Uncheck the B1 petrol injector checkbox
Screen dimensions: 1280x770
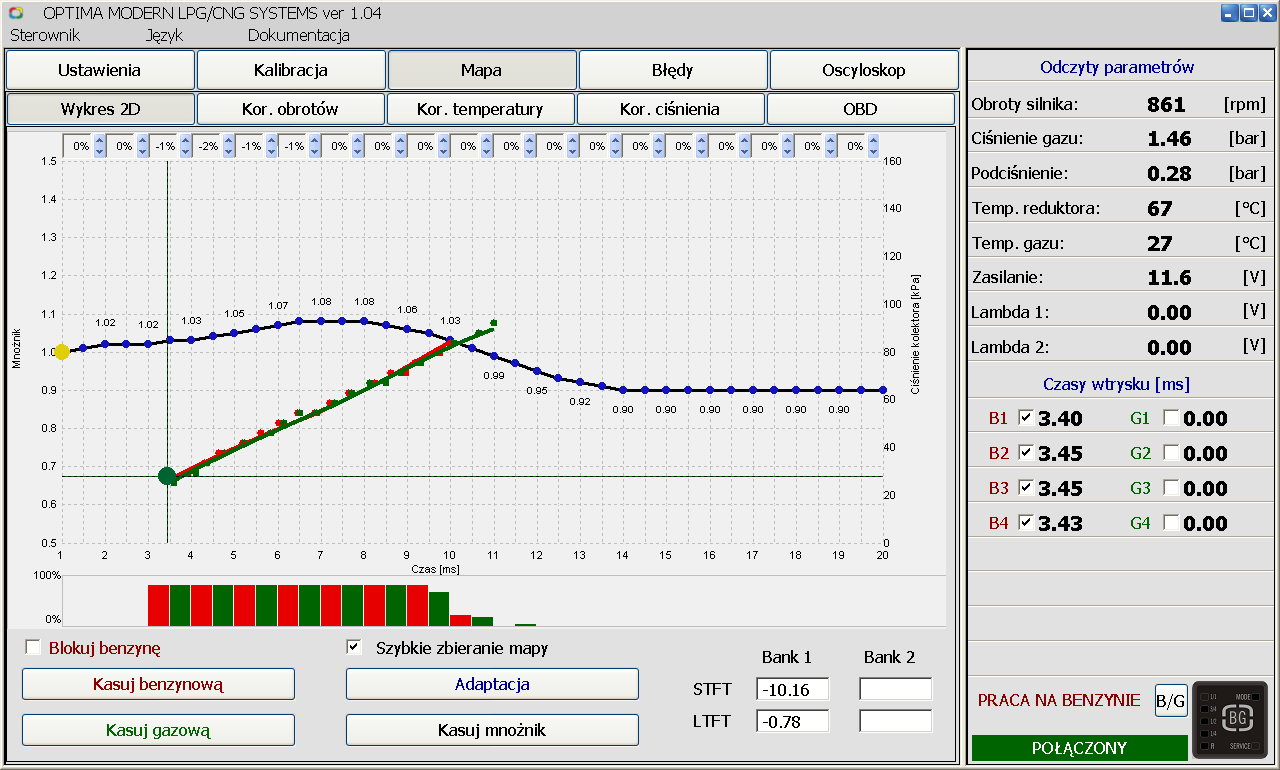pyautogui.click(x=1025, y=418)
